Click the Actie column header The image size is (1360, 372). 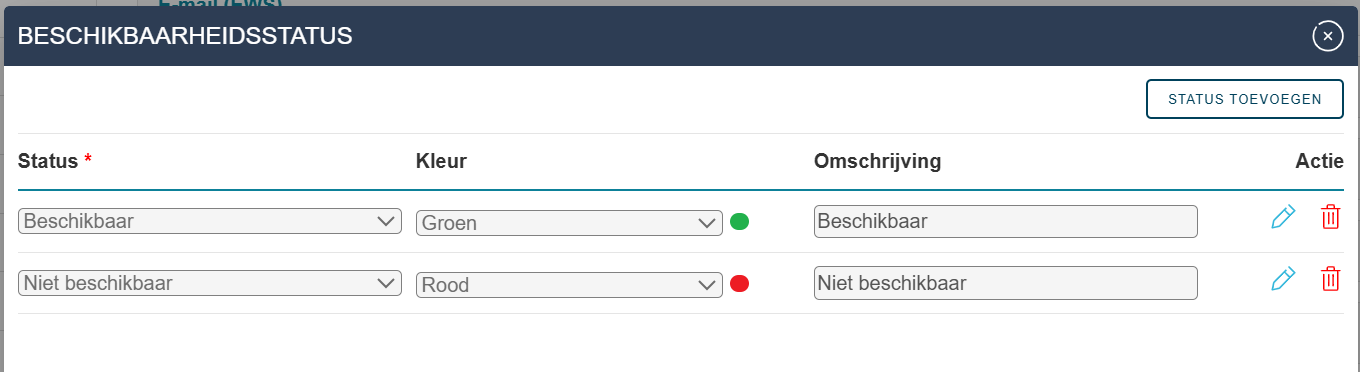(1320, 161)
